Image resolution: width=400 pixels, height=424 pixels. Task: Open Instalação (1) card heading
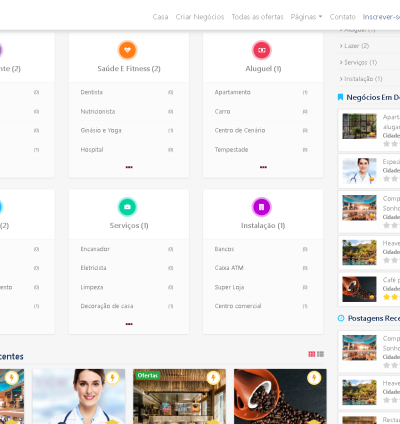pos(263,225)
